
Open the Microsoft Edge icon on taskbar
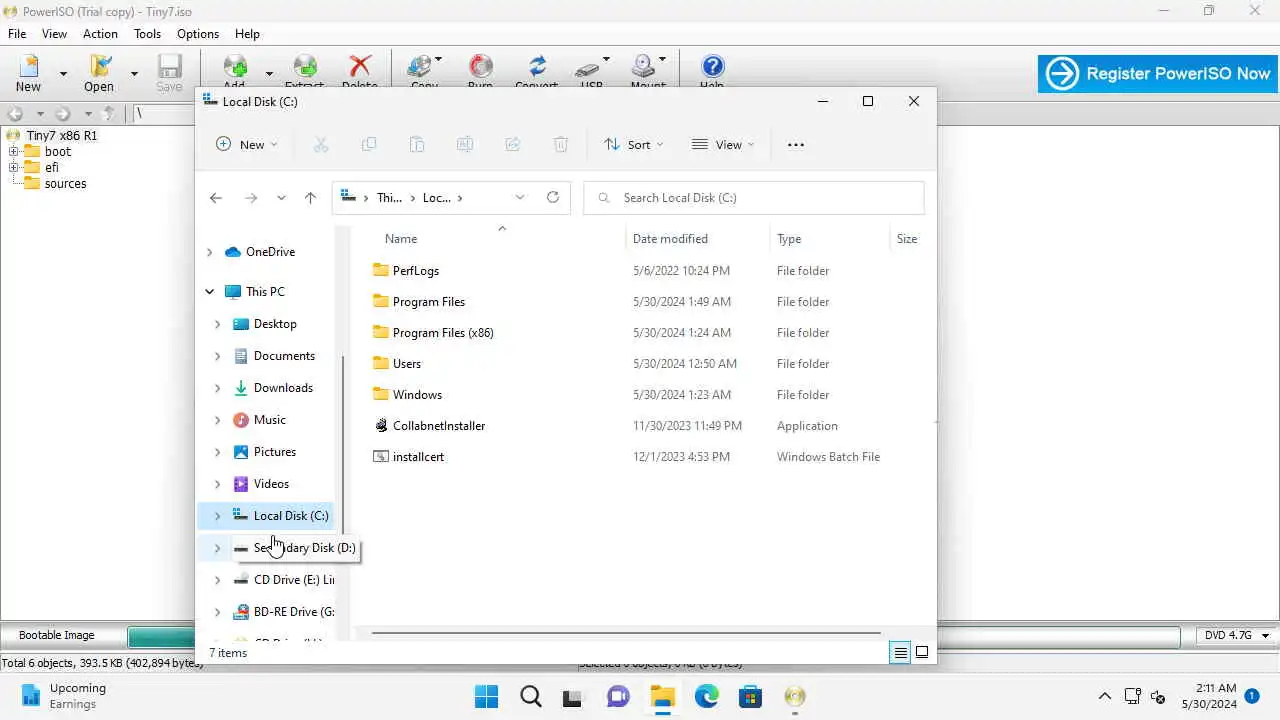(707, 696)
